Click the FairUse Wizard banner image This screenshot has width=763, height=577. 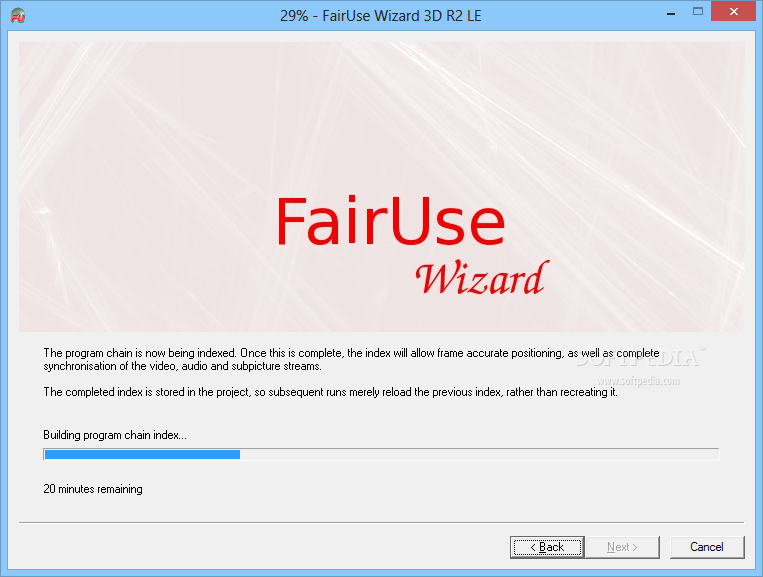click(382, 187)
